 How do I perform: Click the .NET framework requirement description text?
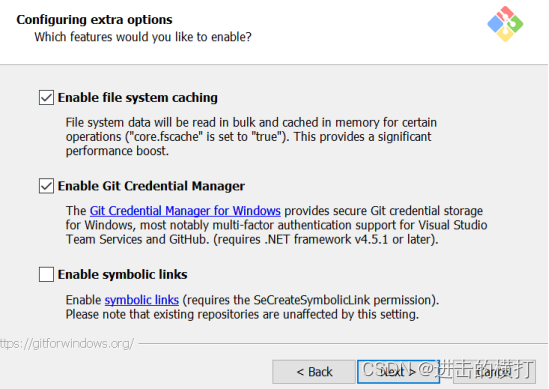click(276, 225)
